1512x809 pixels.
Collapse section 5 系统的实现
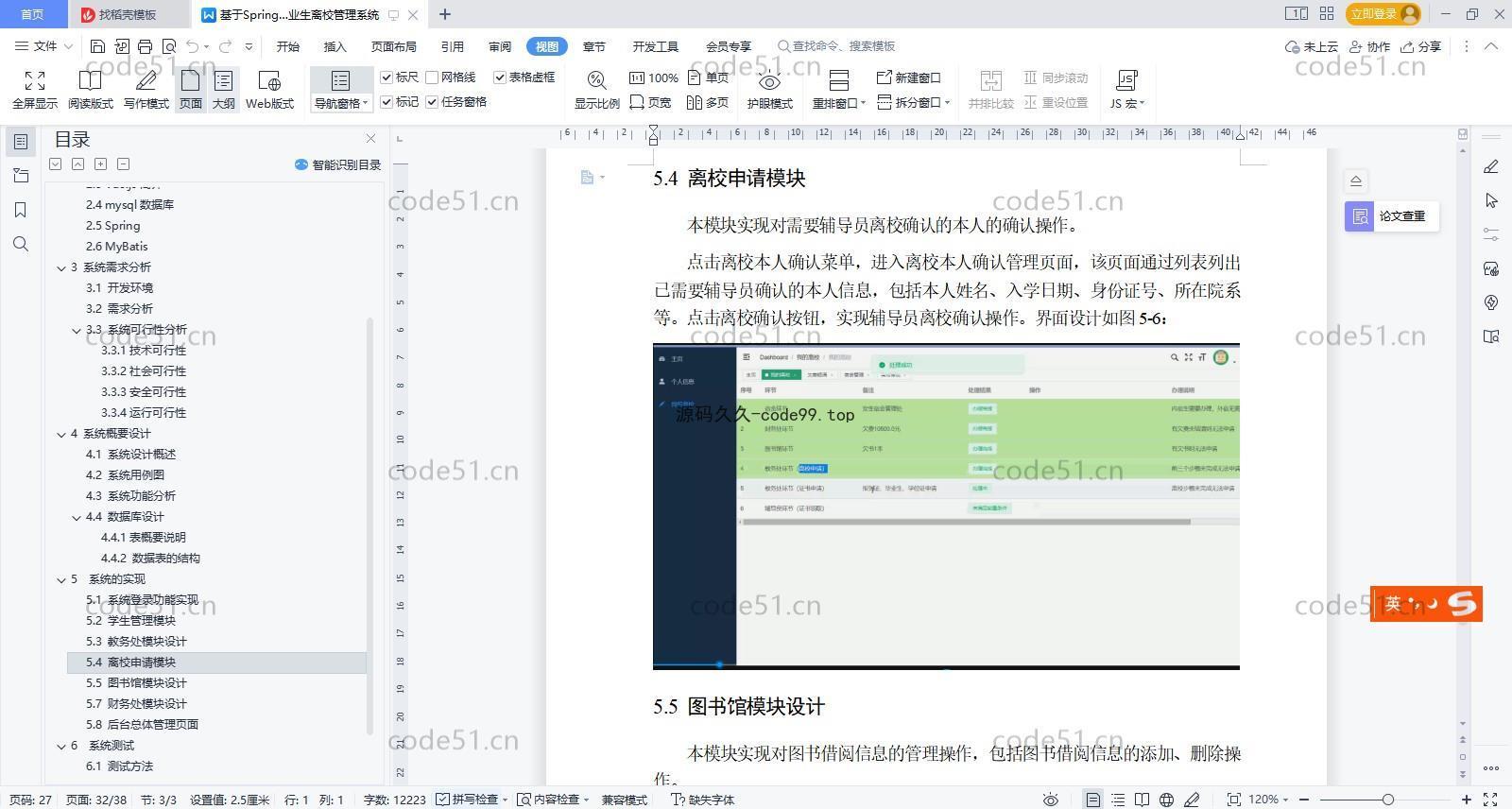click(x=61, y=579)
